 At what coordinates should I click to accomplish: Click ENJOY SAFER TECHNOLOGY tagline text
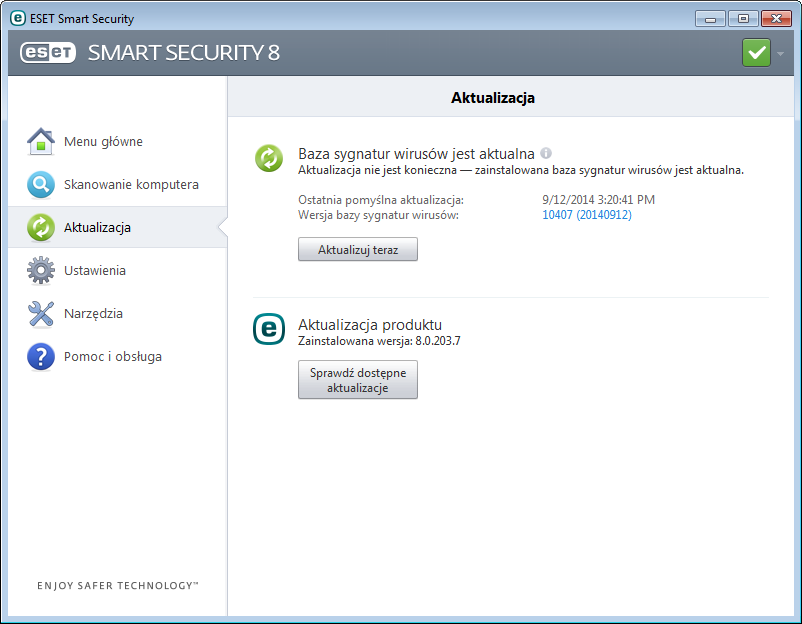point(118,585)
